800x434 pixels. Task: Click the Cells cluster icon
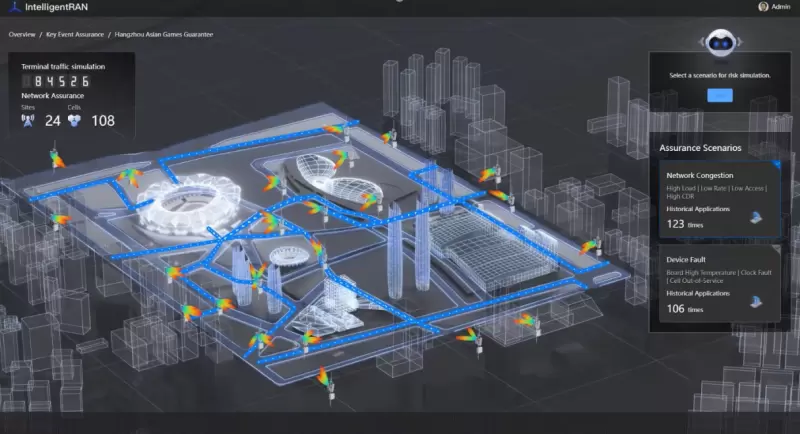(x=74, y=121)
